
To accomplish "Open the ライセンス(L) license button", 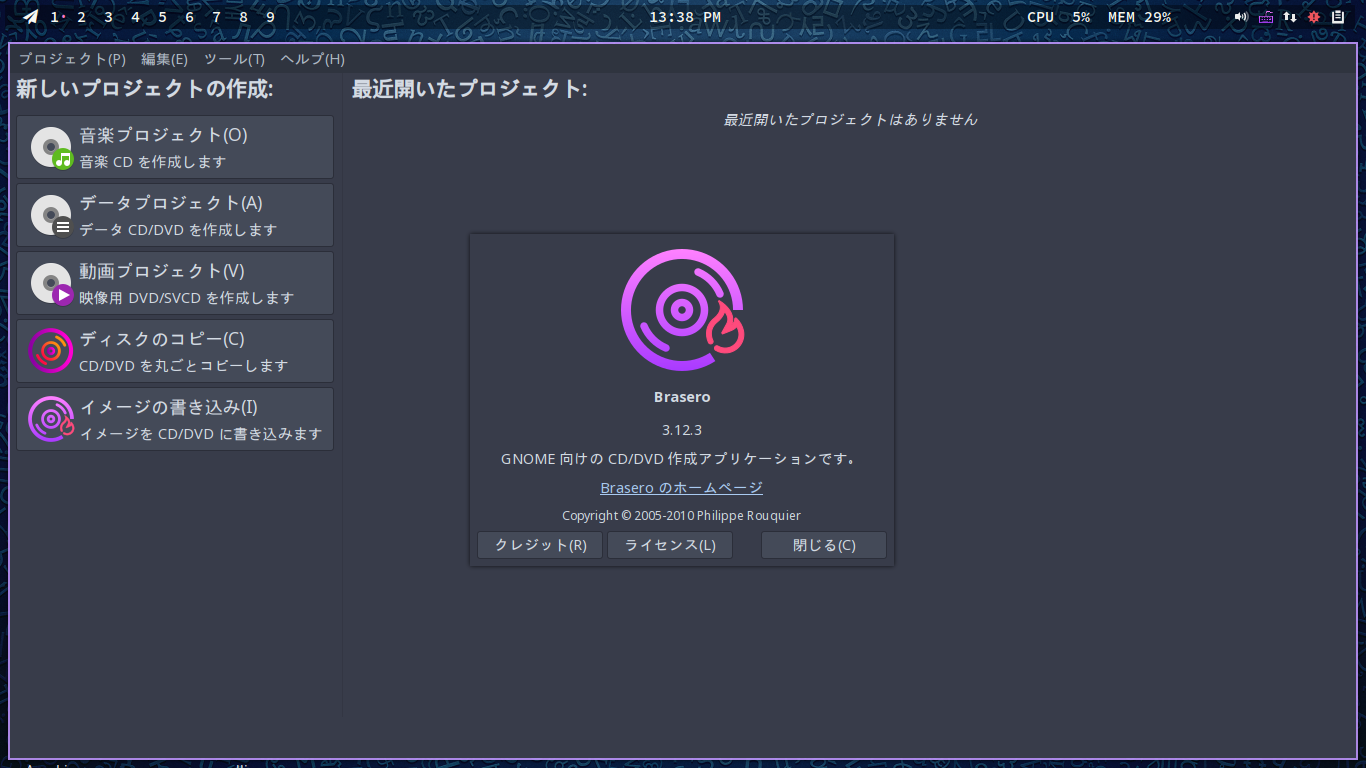I will [x=670, y=545].
